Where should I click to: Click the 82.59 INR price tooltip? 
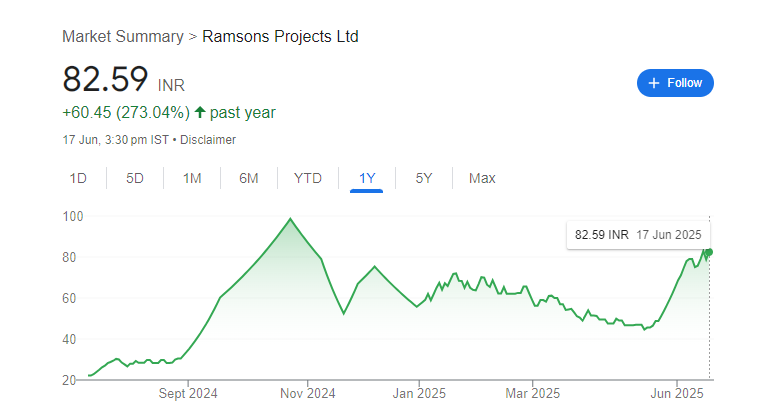pyautogui.click(x=638, y=235)
